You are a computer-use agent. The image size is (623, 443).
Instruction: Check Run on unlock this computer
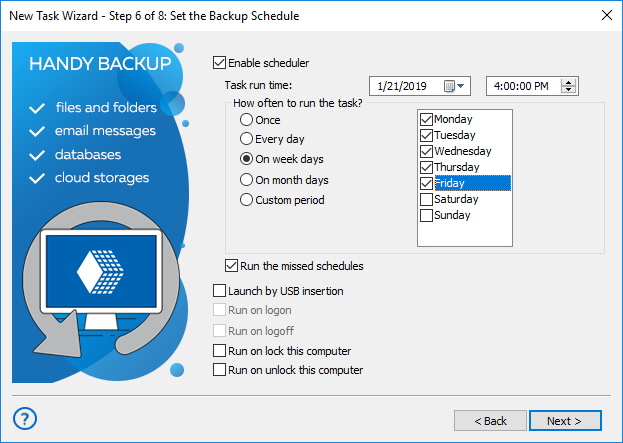point(220,370)
